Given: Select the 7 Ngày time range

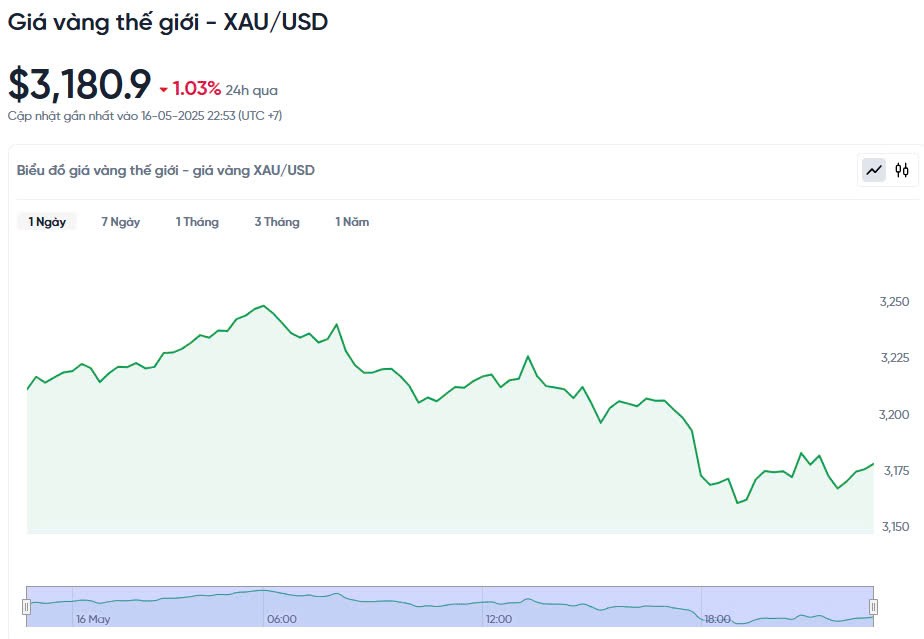Looking at the screenshot, I should click(x=120, y=222).
